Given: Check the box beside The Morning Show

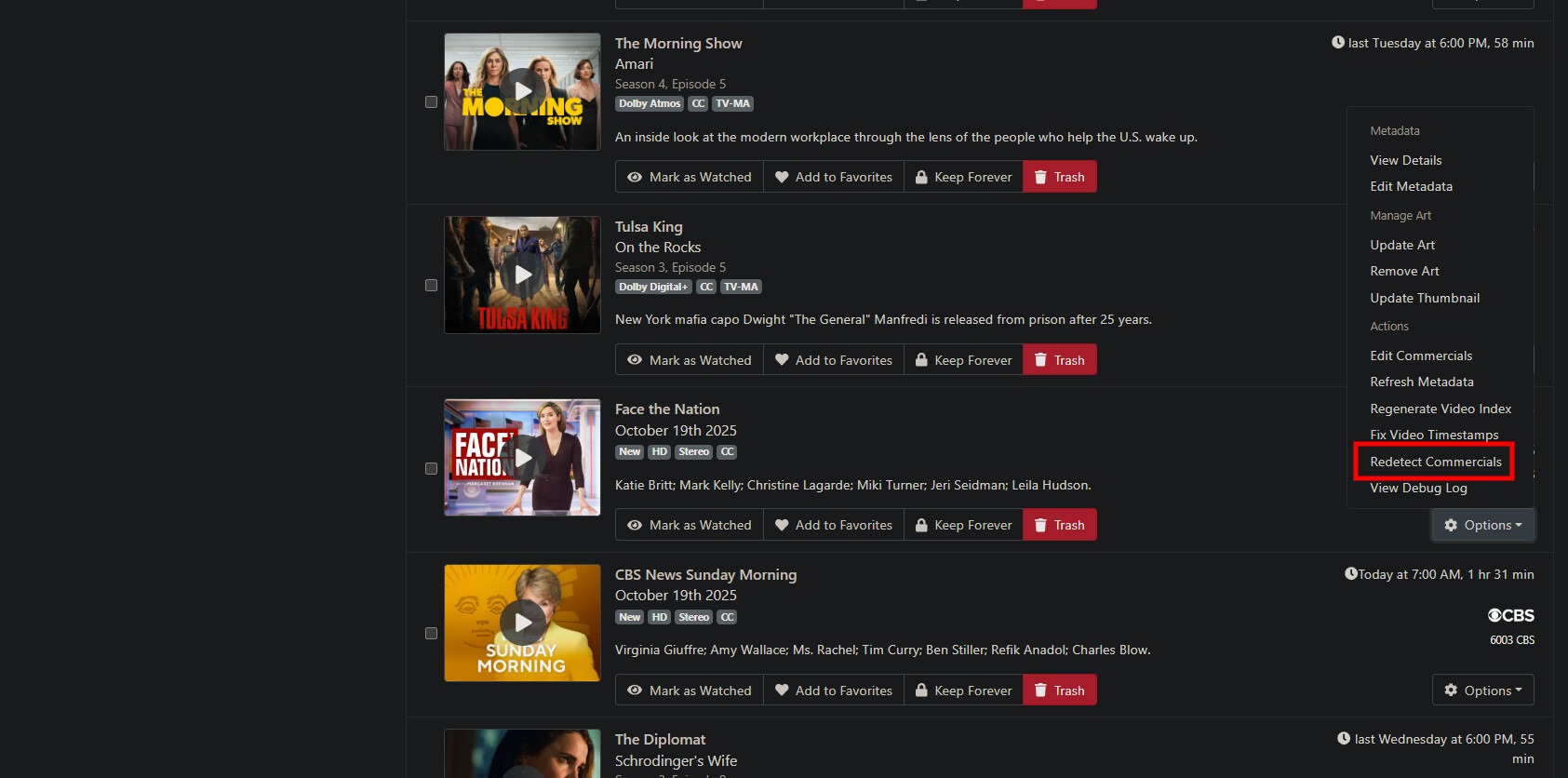Looking at the screenshot, I should pos(431,102).
